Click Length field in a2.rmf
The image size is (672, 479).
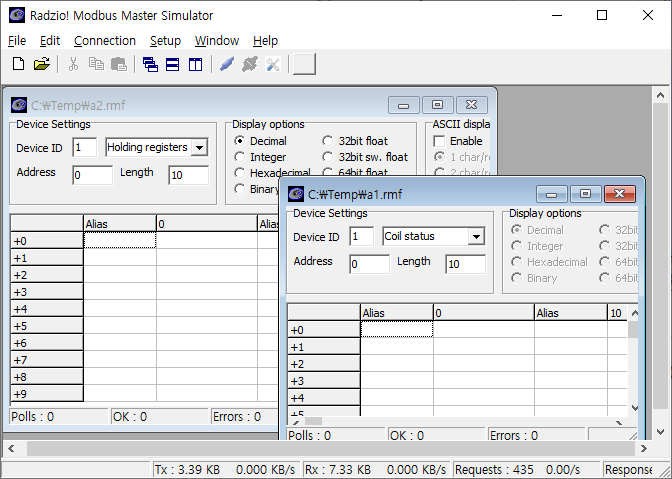click(x=189, y=175)
